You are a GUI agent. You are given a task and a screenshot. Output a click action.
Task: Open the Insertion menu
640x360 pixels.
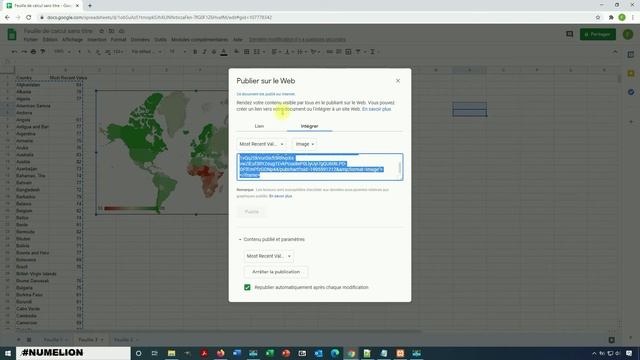tap(97, 40)
